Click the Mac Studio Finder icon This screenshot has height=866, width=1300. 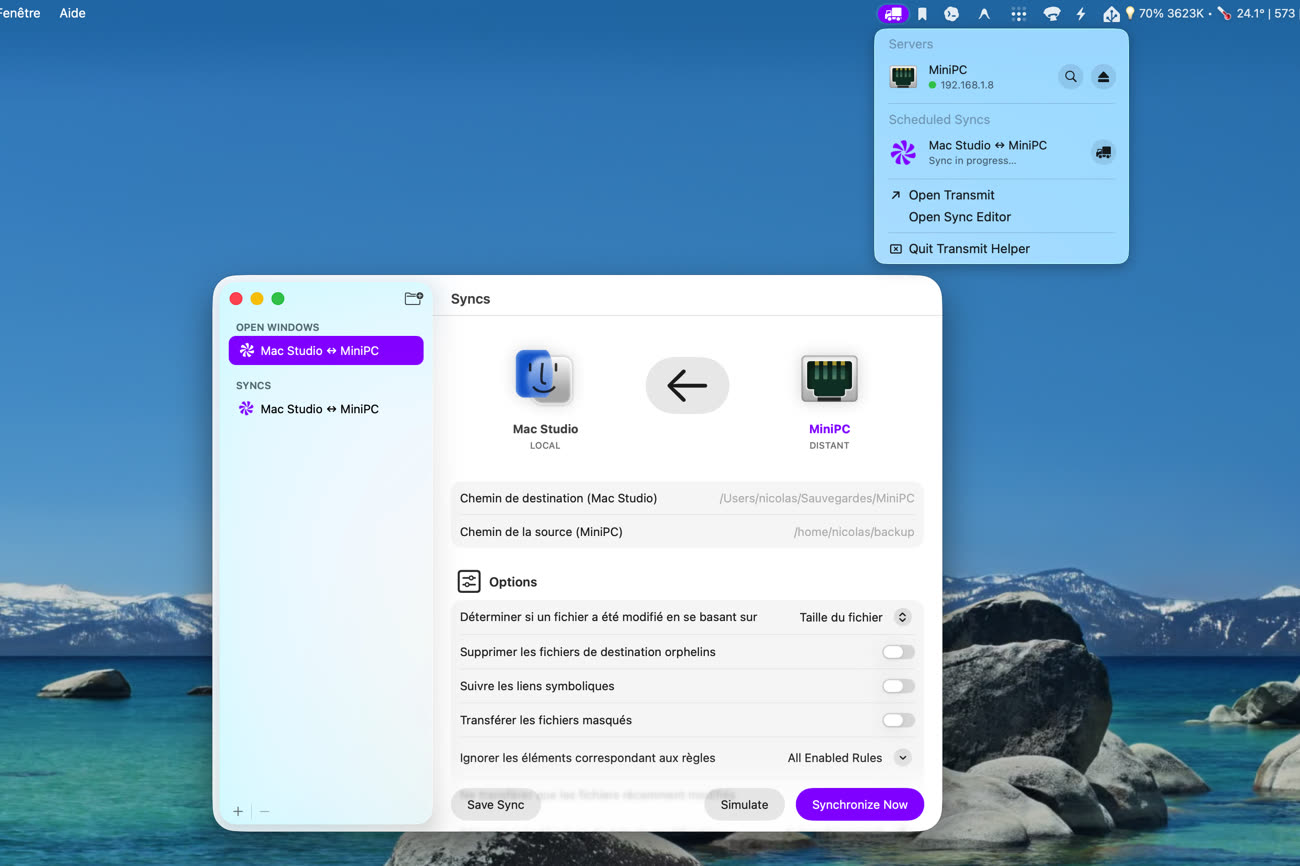(544, 378)
